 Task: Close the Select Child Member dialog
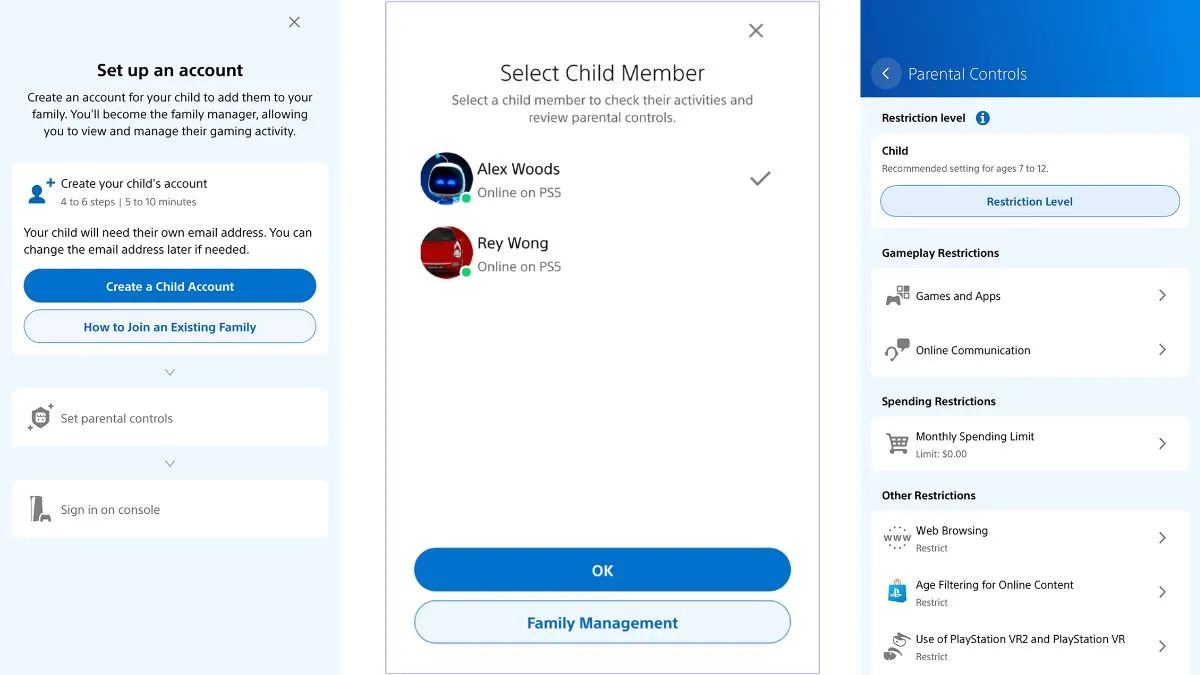(x=756, y=31)
